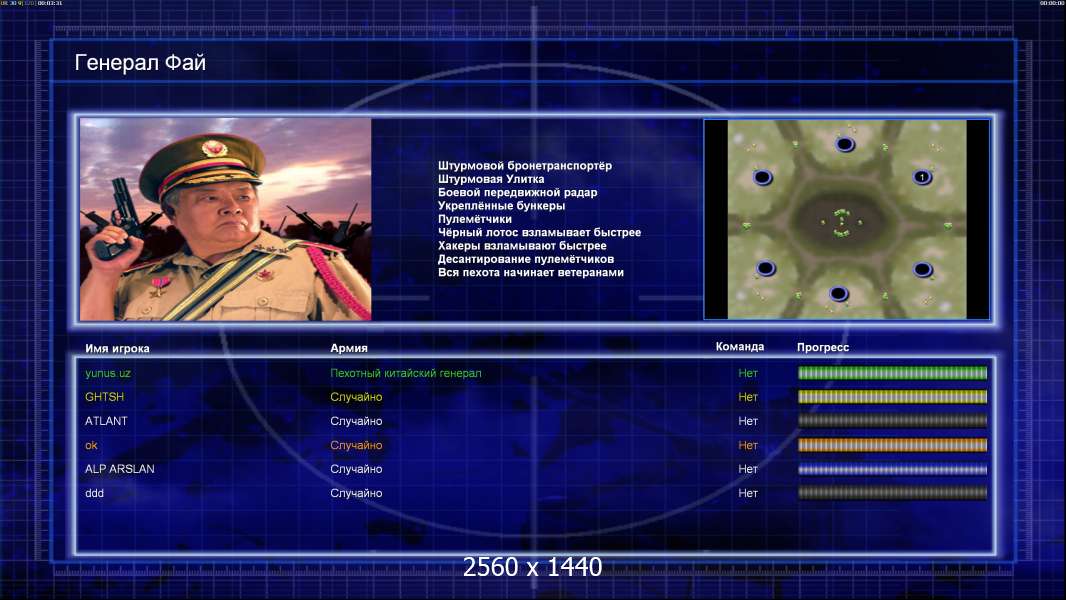This screenshot has width=1066, height=600.
Task: Click ability 'Боевой передвижной радар'
Action: pos(517,192)
